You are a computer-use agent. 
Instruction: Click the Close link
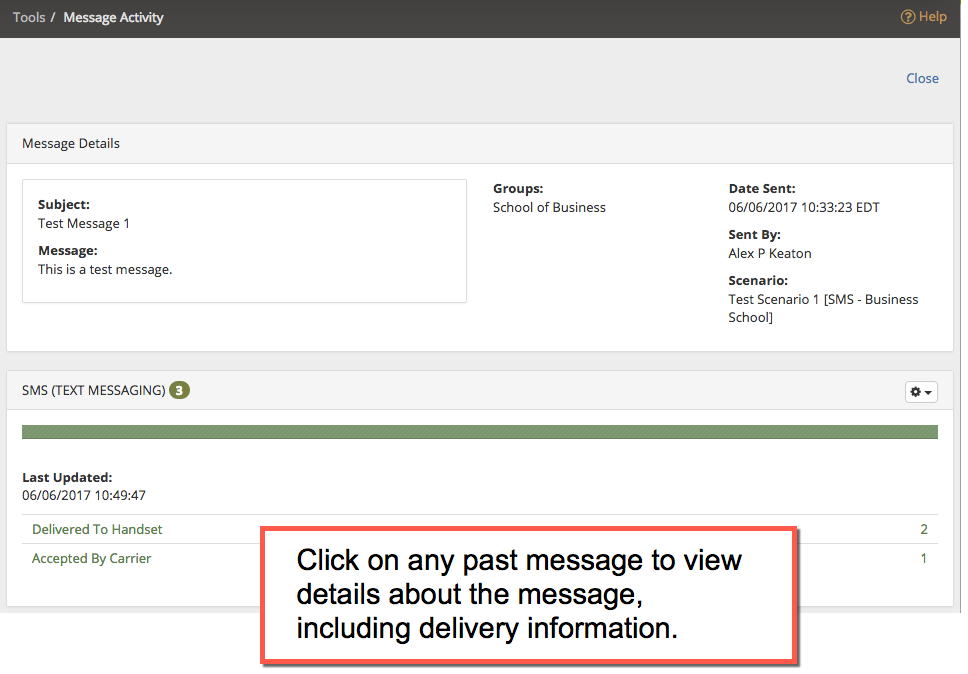pyautogui.click(x=922, y=78)
